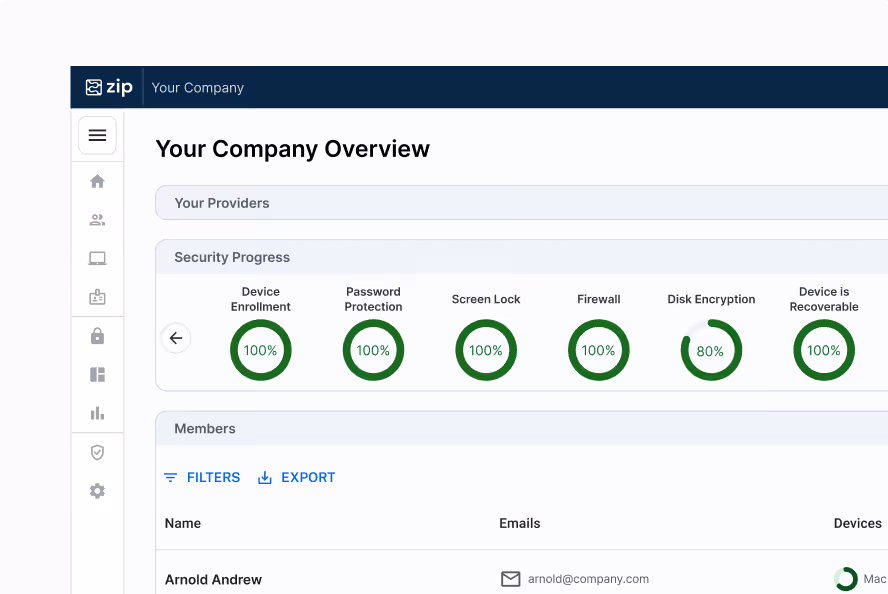
Task: Click the EXPORT button
Action: click(x=296, y=477)
